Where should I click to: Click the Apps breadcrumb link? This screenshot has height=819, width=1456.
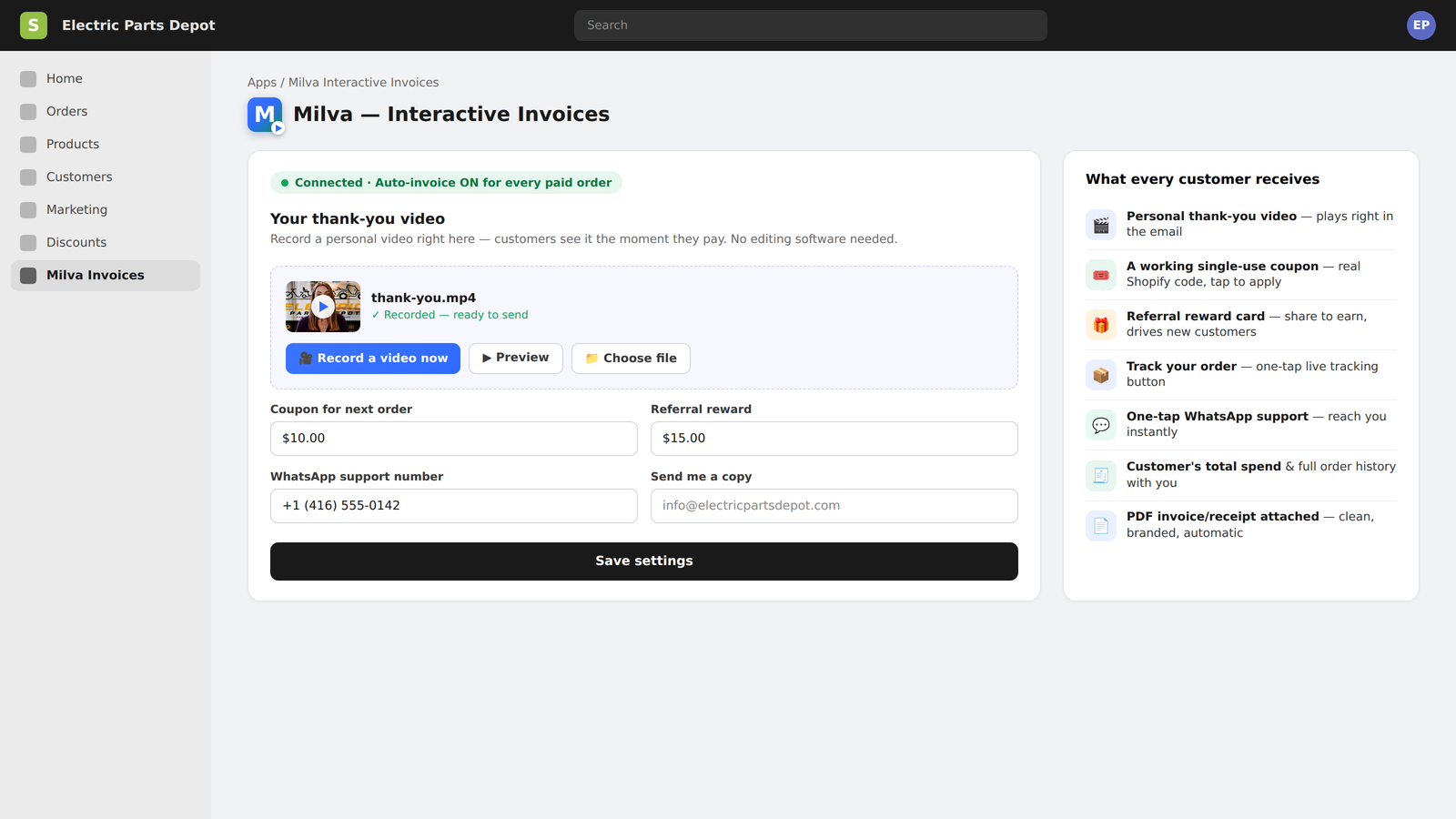pos(262,83)
